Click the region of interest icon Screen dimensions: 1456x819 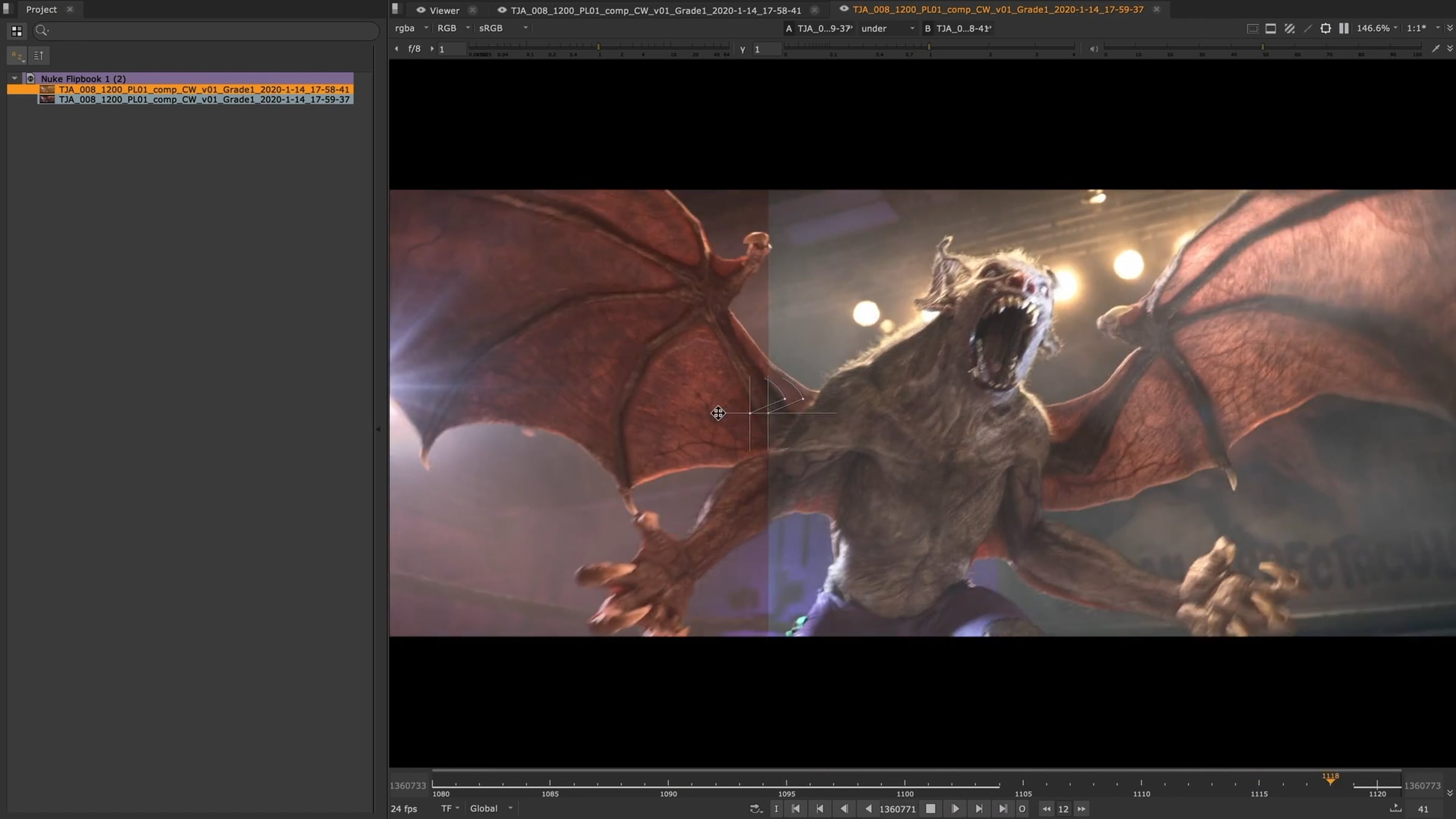pos(1326,29)
